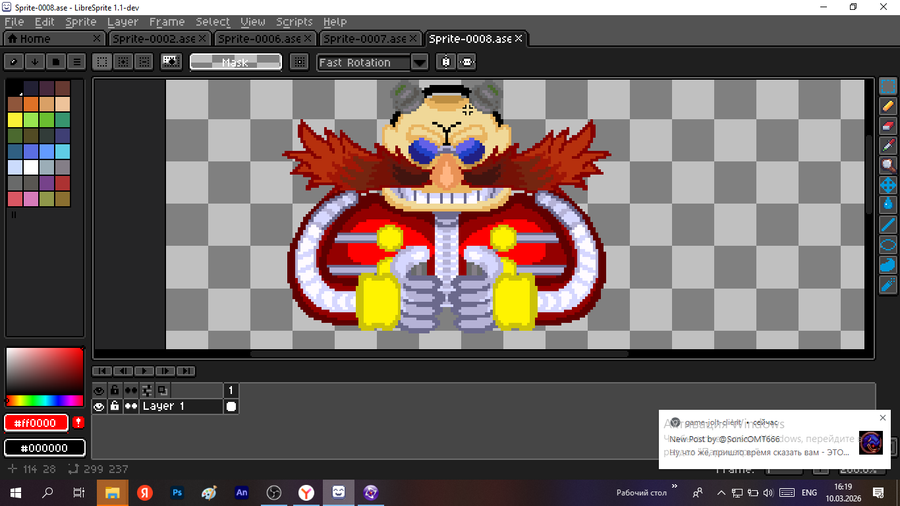The width and height of the screenshot is (900, 506).
Task: Select the Blur spray tool
Action: tap(887, 285)
